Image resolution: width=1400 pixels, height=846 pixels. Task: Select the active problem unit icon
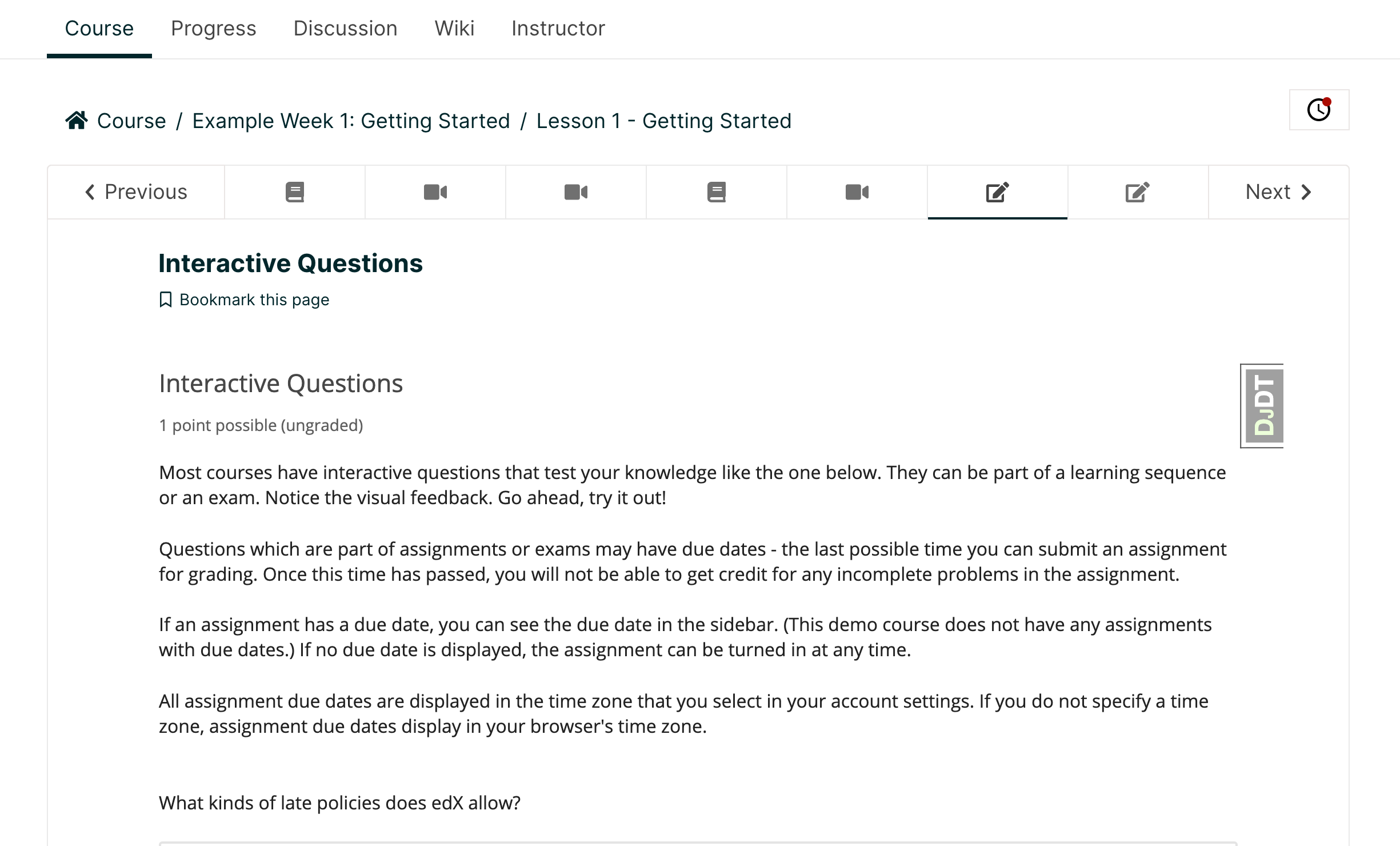998,192
